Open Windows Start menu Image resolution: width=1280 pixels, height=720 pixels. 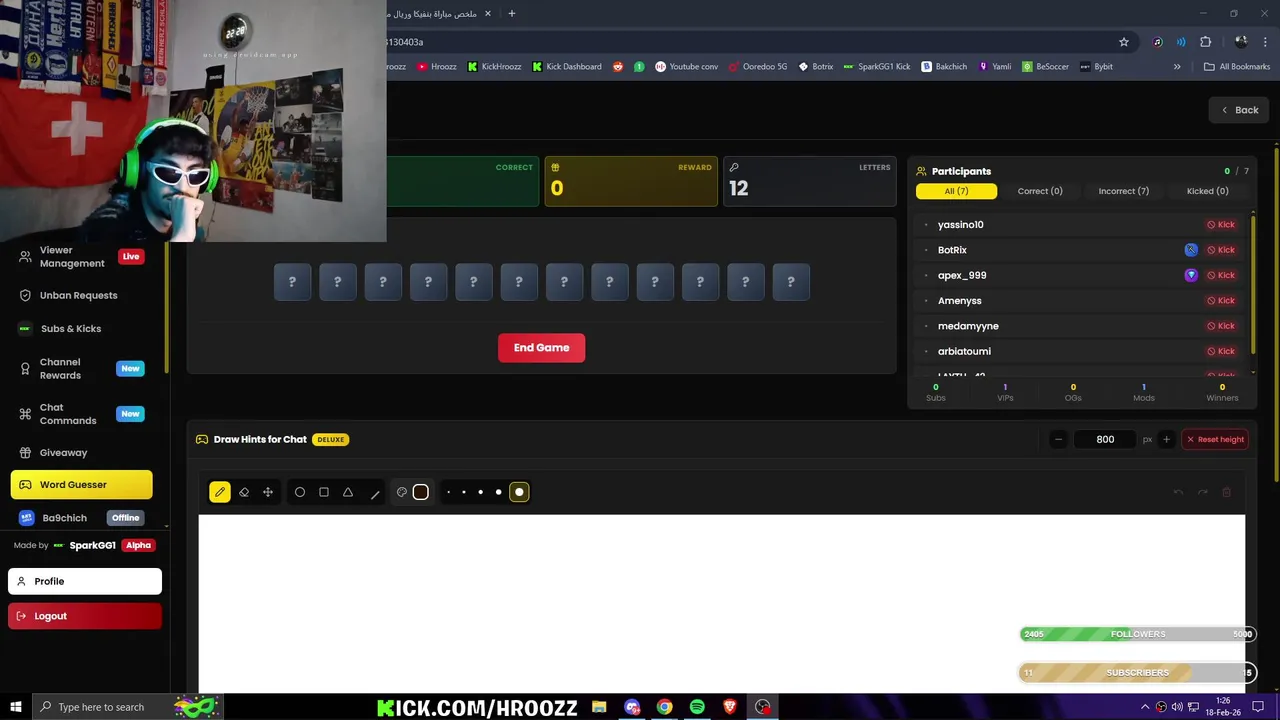pos(16,707)
